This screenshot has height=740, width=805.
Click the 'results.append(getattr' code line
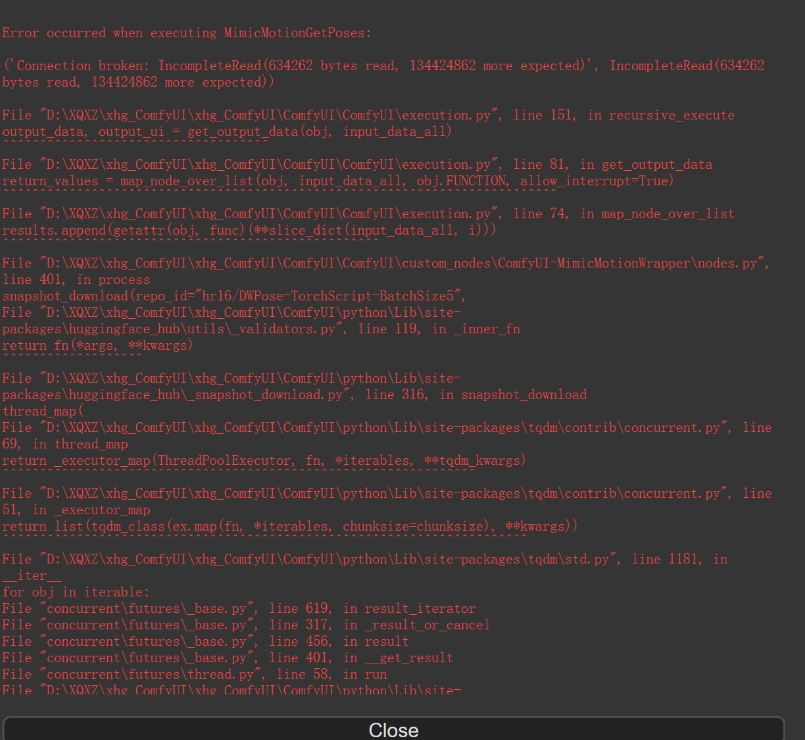[249, 230]
